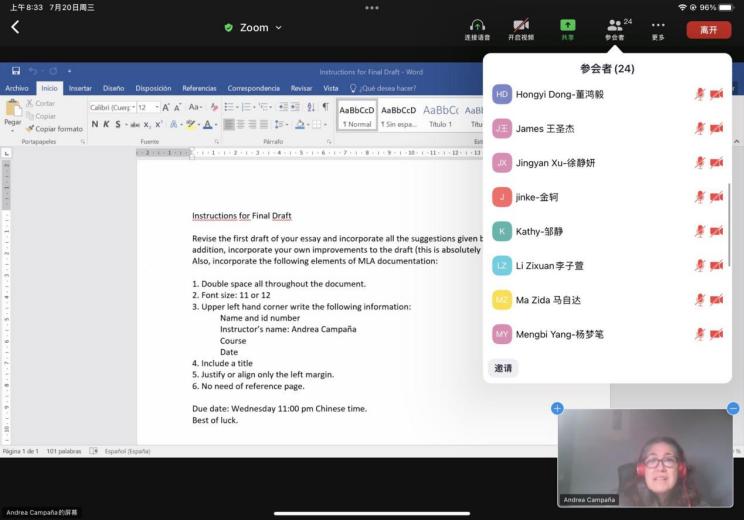Tap the Start Video camera icon
Screen dimensions: 744x520
coord(520,25)
